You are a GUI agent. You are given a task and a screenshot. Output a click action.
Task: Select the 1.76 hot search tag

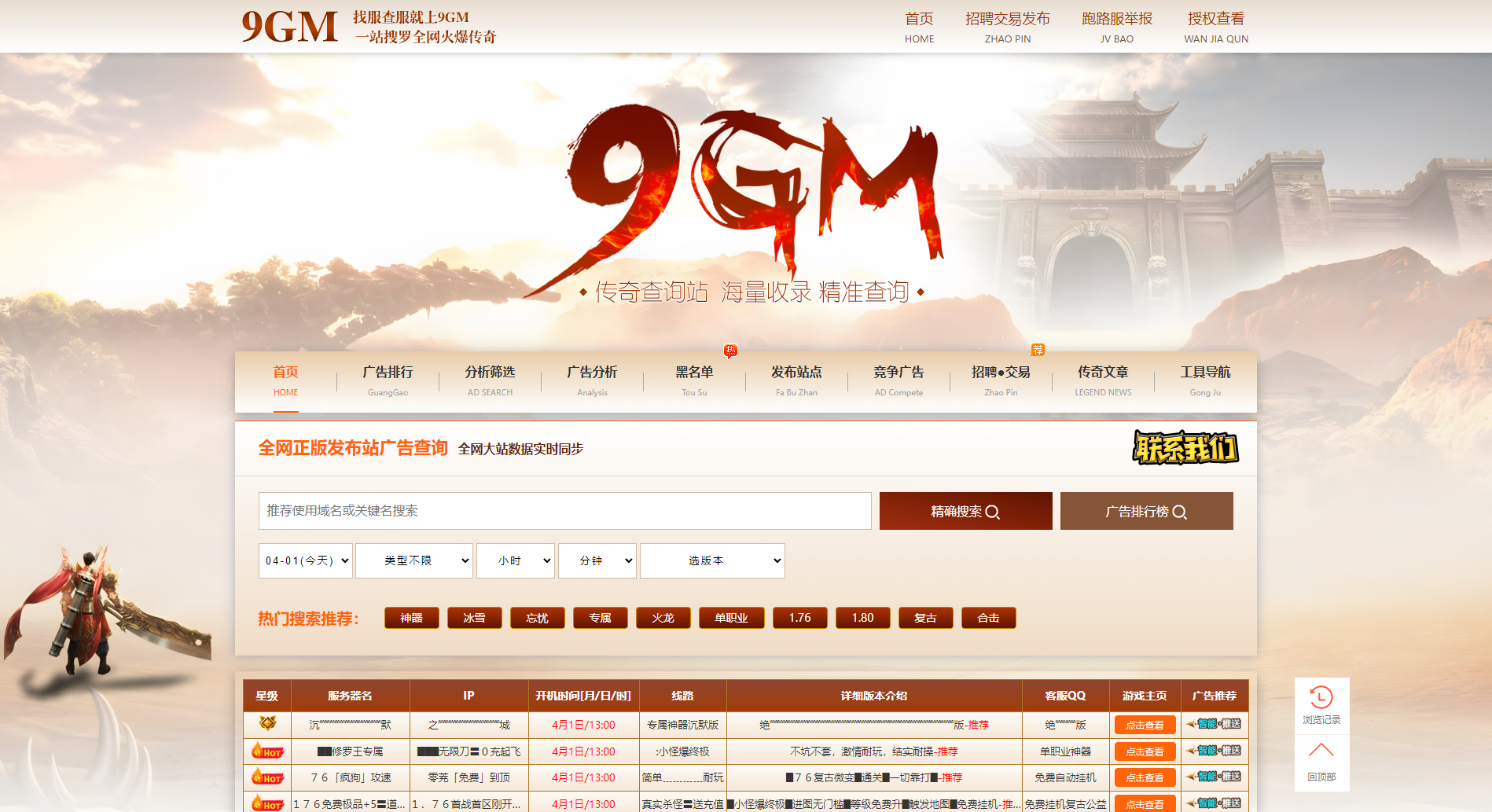coord(799,617)
